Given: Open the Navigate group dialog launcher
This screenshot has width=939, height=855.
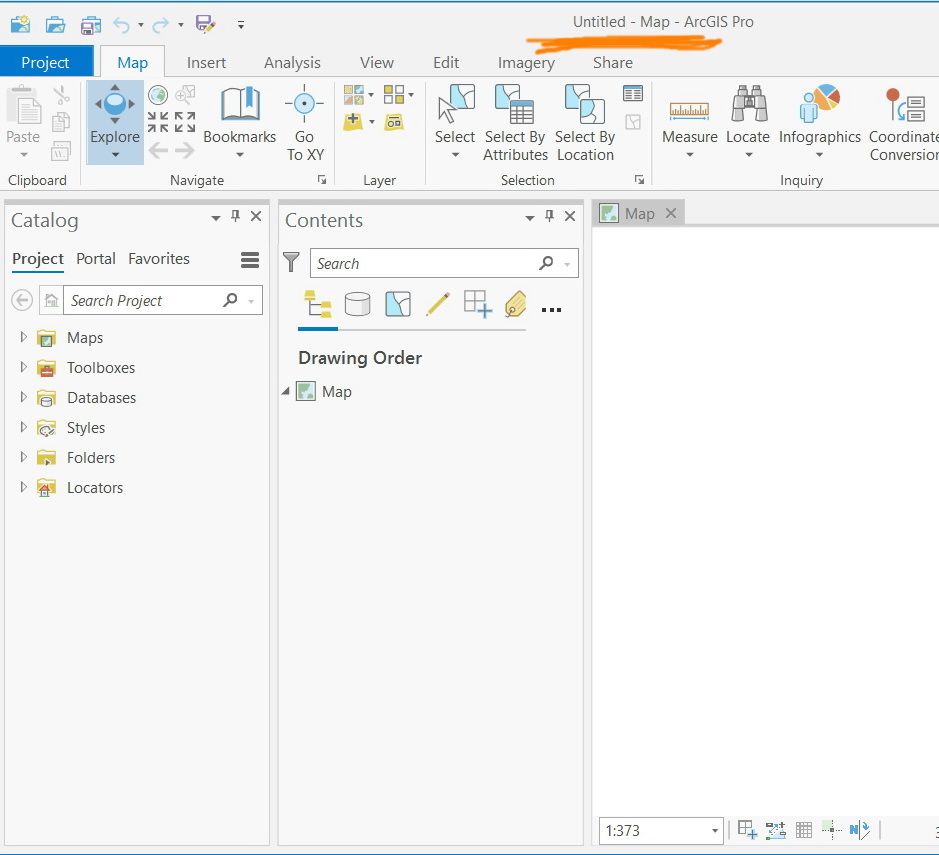Looking at the screenshot, I should click(x=322, y=180).
